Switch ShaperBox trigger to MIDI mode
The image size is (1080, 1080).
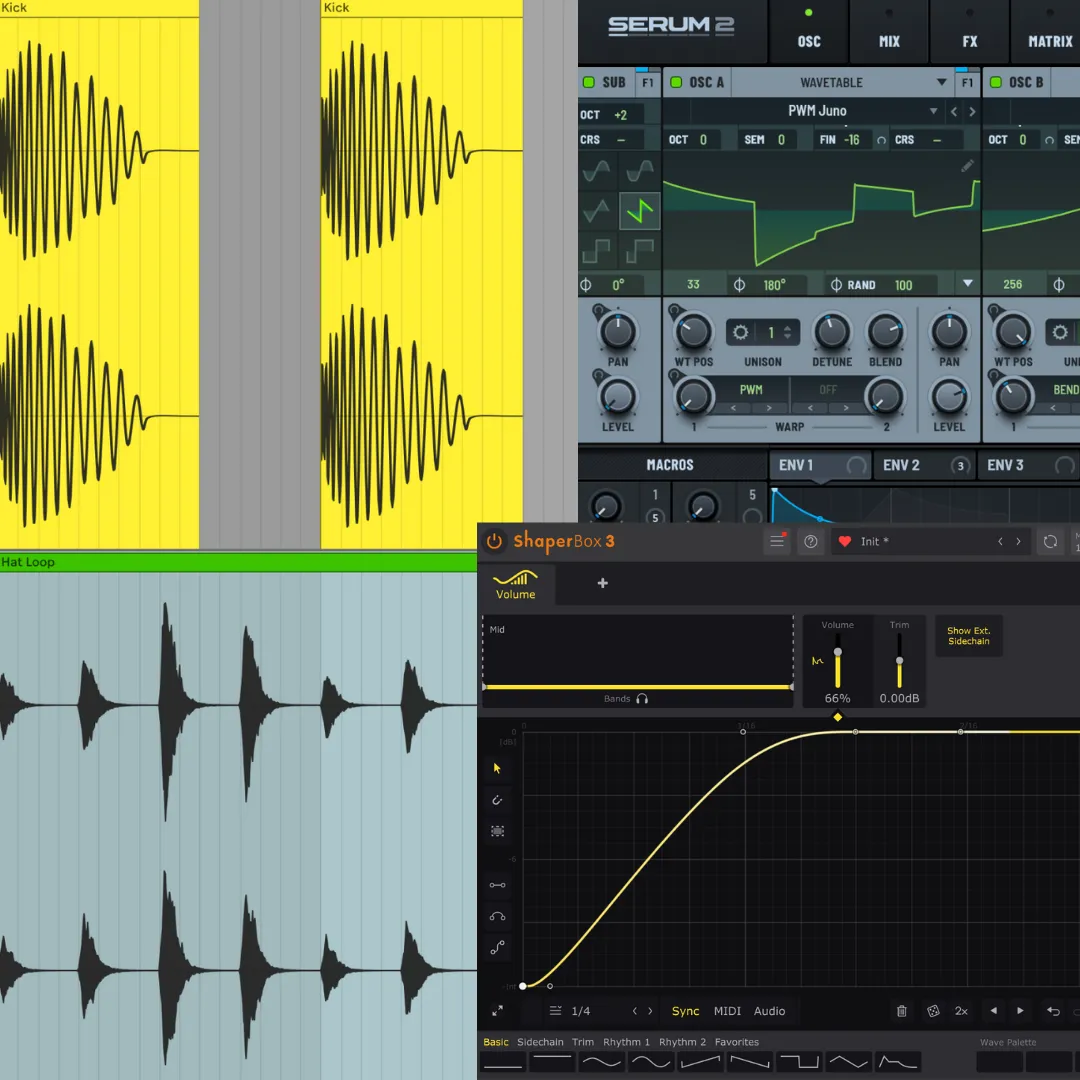coord(727,1010)
